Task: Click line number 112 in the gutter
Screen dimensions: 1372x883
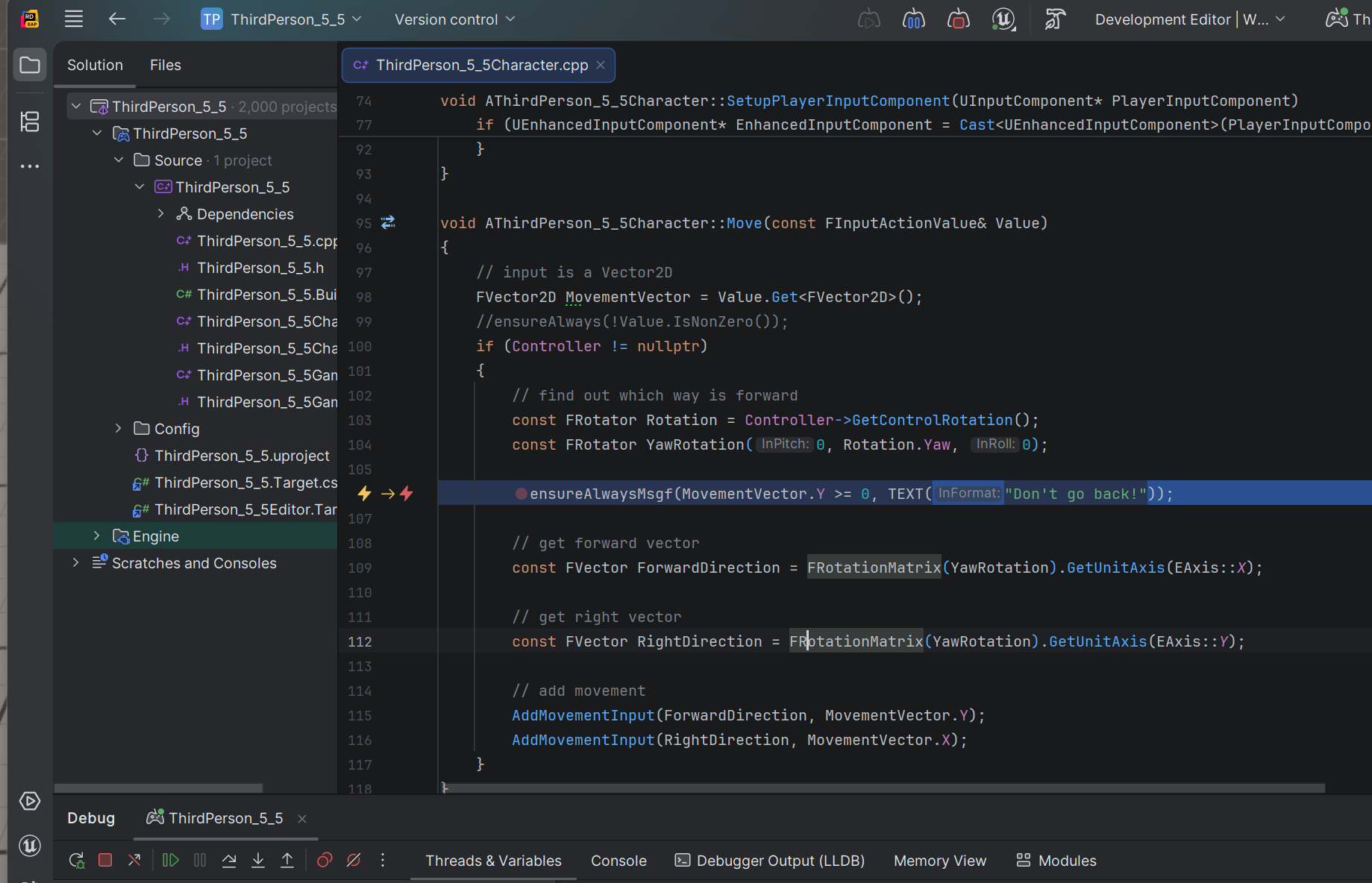Action: pos(360,641)
